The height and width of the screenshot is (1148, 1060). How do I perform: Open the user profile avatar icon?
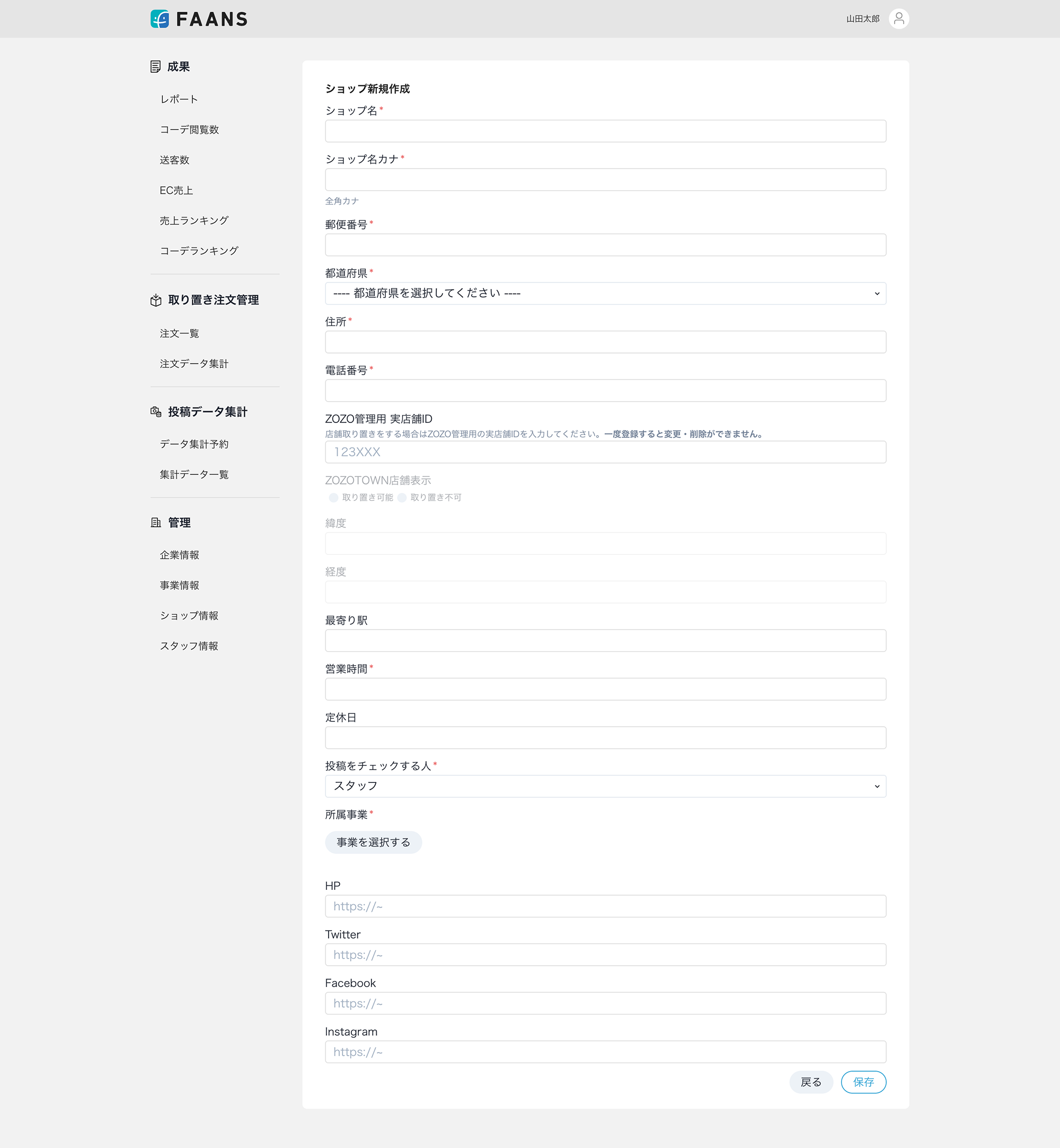898,19
